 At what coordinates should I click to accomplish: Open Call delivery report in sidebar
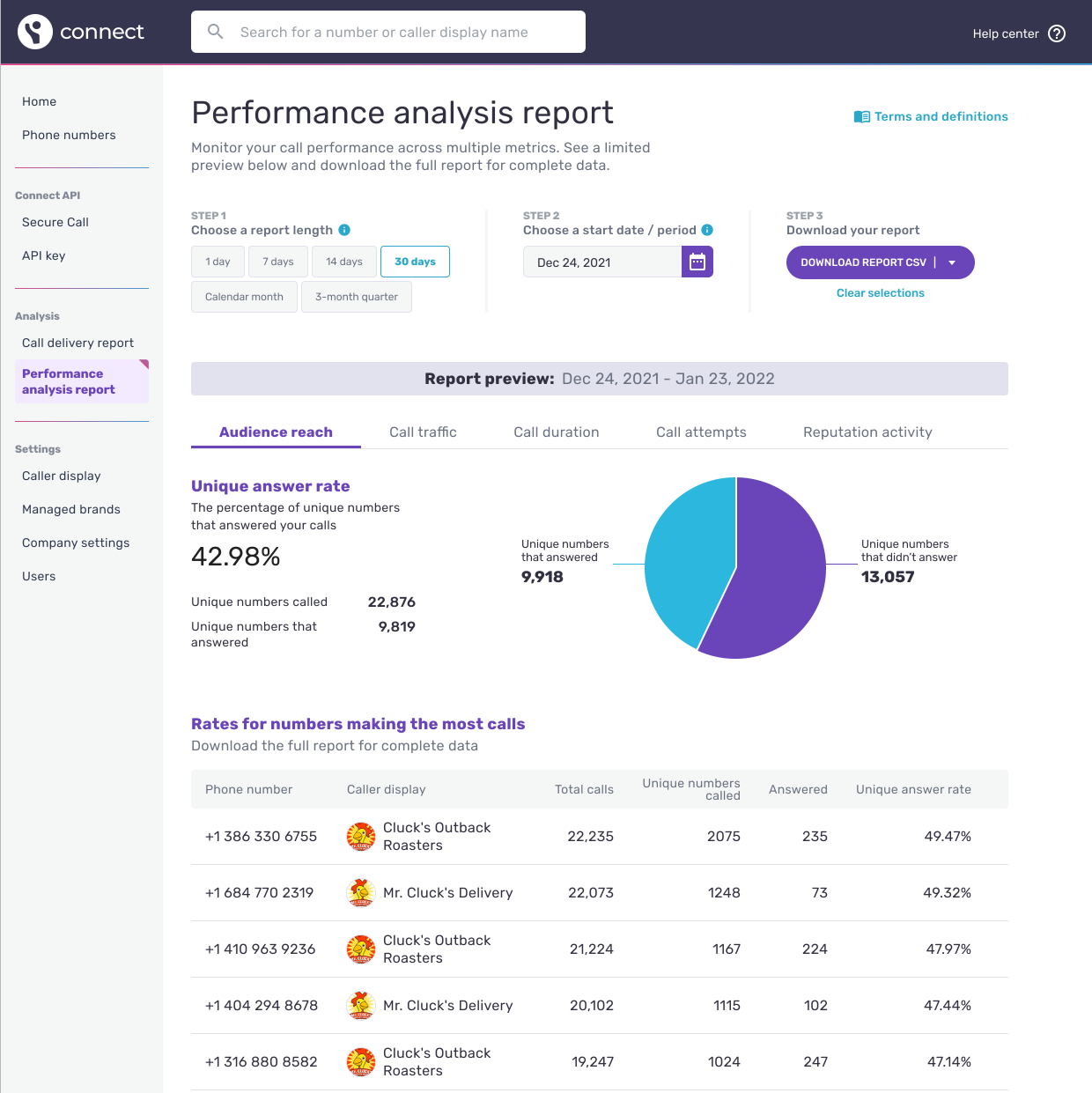click(x=77, y=343)
